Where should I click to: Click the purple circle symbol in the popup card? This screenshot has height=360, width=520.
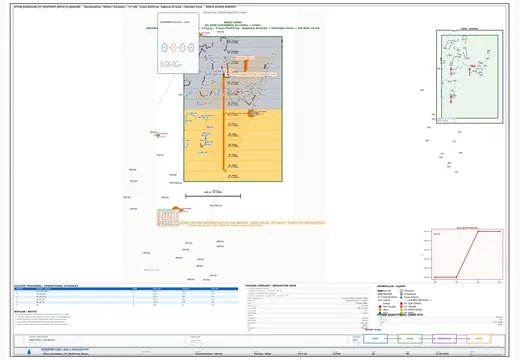point(191,48)
